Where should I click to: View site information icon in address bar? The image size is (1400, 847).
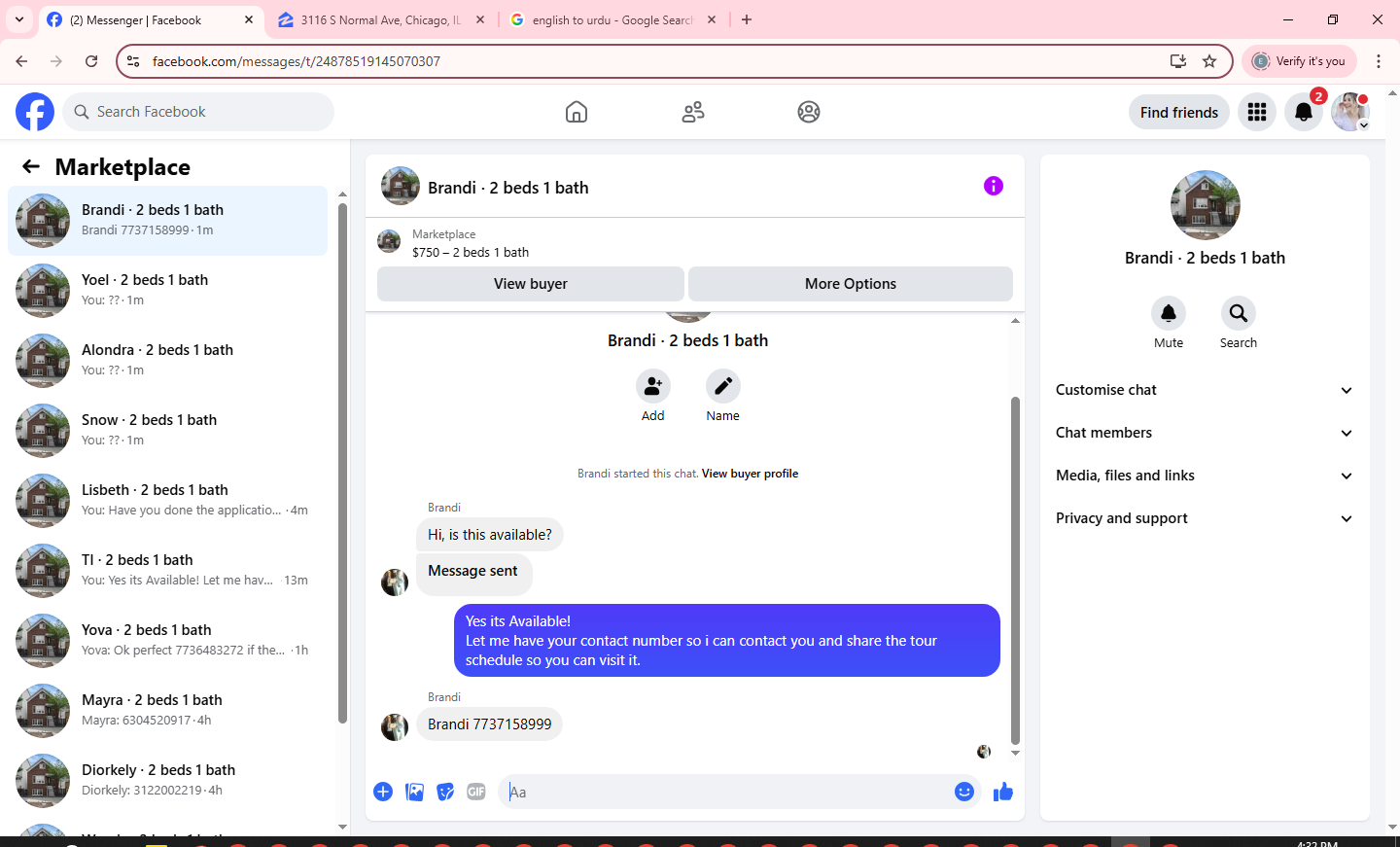[x=134, y=61]
